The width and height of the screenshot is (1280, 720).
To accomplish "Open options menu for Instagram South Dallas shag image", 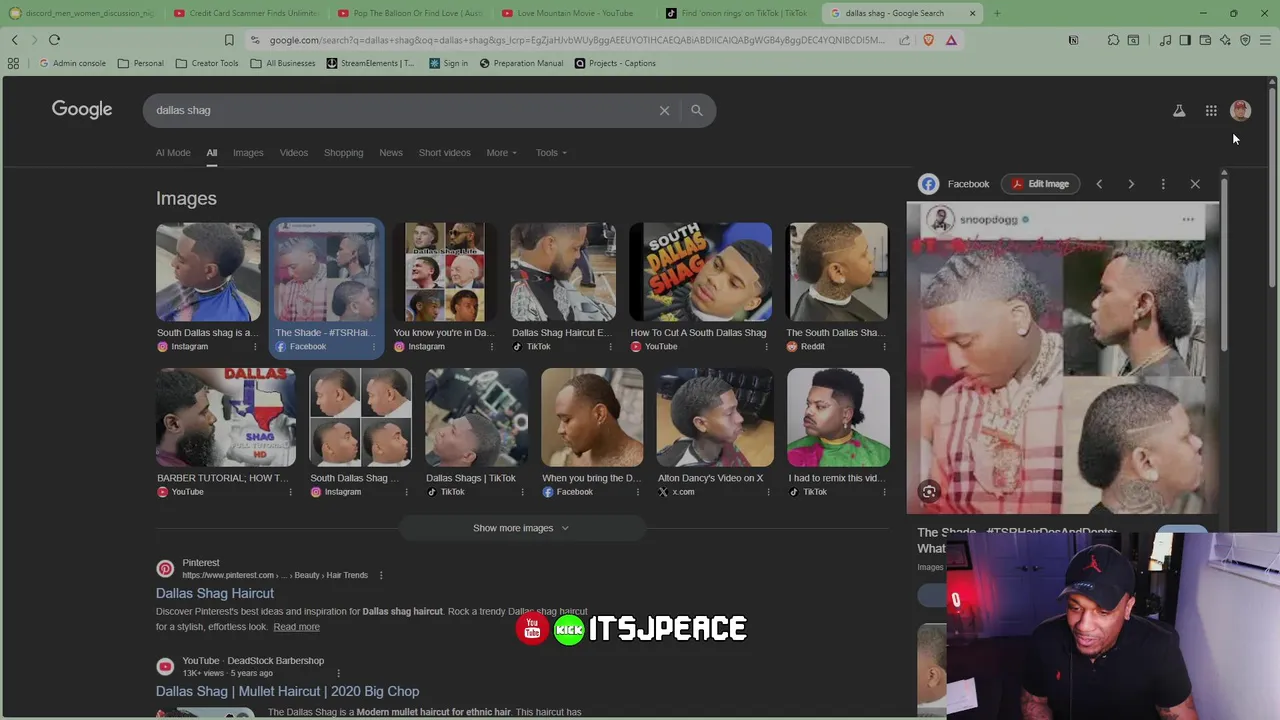I will pos(255,347).
